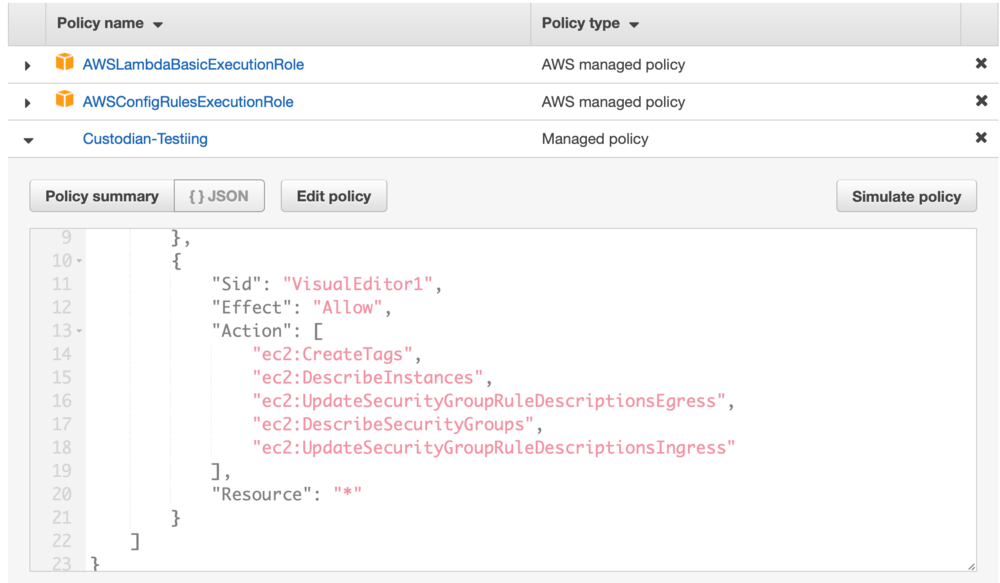Click the orange cube icon beside AWSLambdaBasicExecutionRole
This screenshot has width=1000, height=583.
64,64
